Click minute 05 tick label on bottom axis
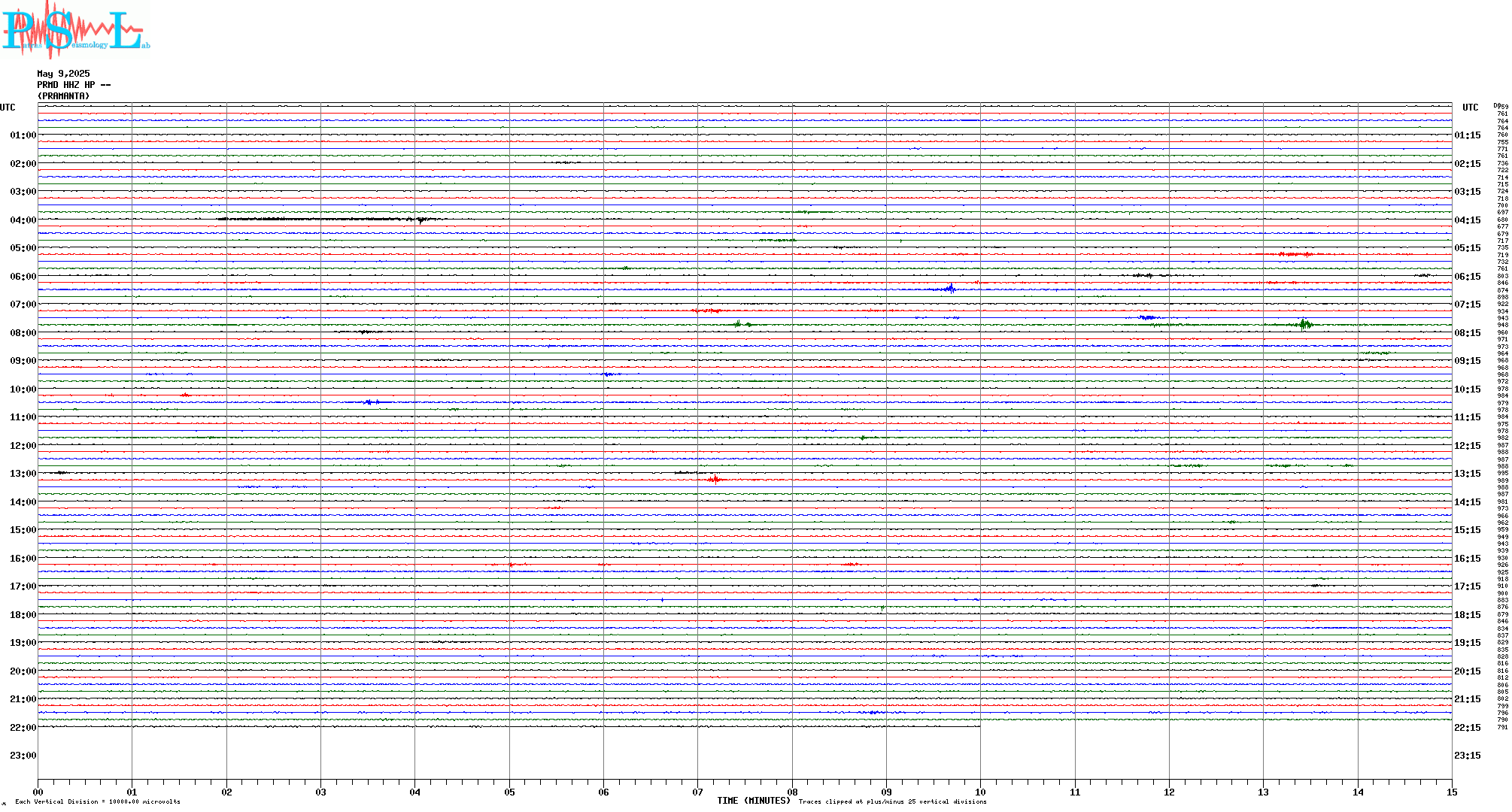 509,792
